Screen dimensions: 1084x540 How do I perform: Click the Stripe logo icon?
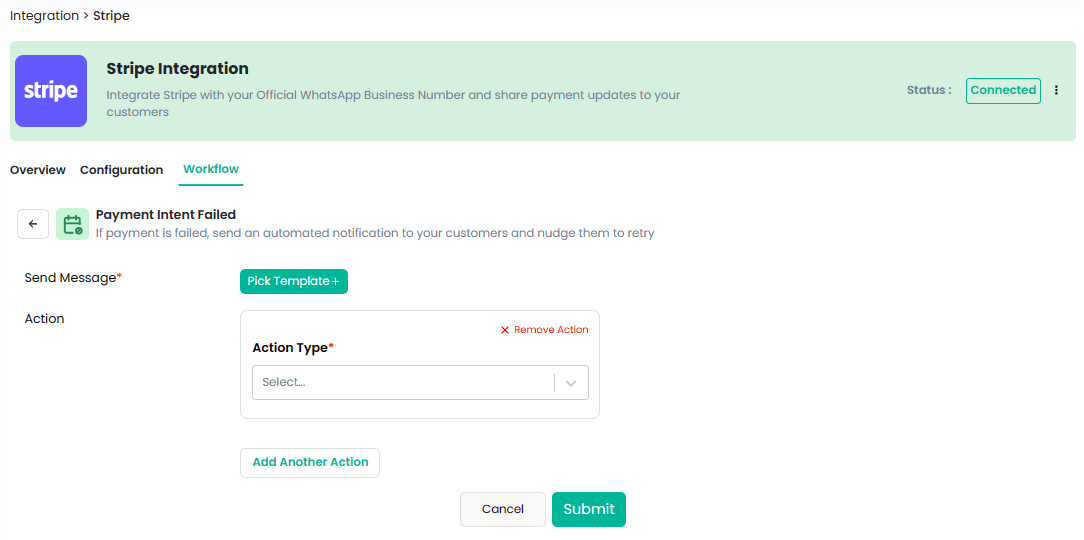point(51,91)
